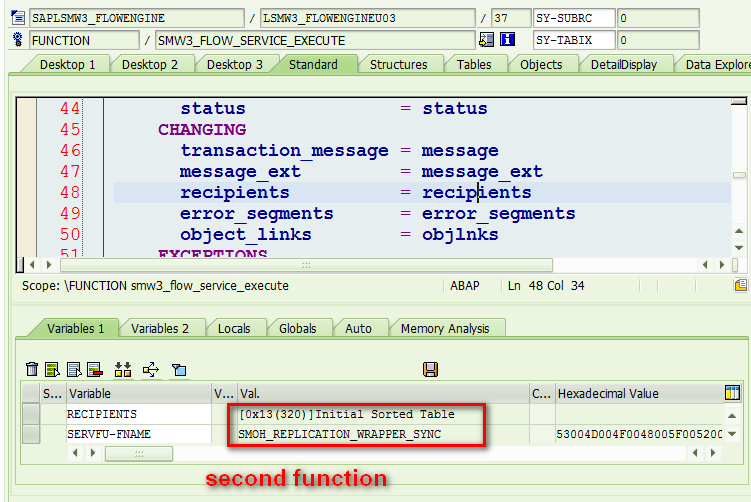
Task: Click the FUNCTION event type field
Action: coord(84,40)
